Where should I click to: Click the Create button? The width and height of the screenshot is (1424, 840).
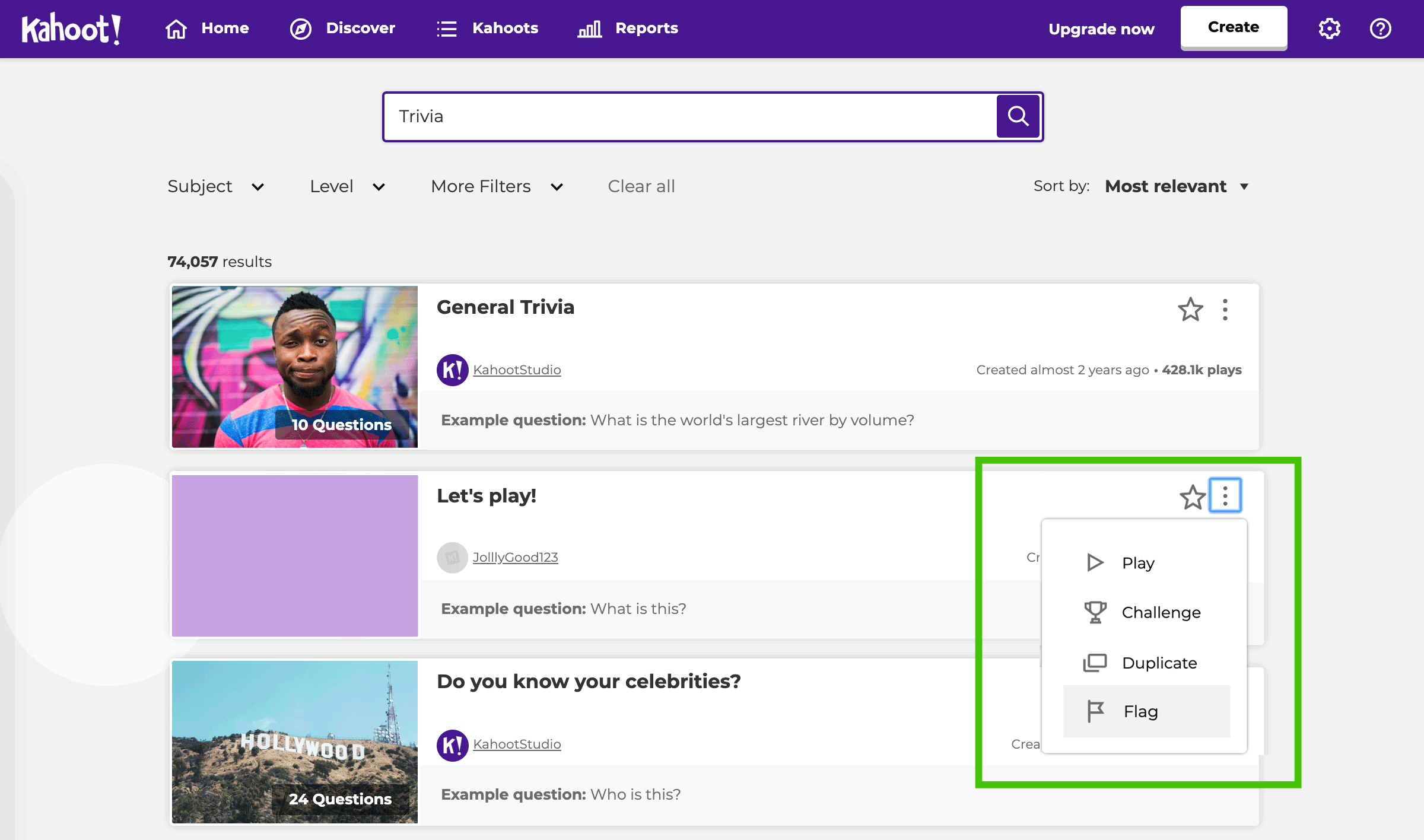pos(1234,27)
